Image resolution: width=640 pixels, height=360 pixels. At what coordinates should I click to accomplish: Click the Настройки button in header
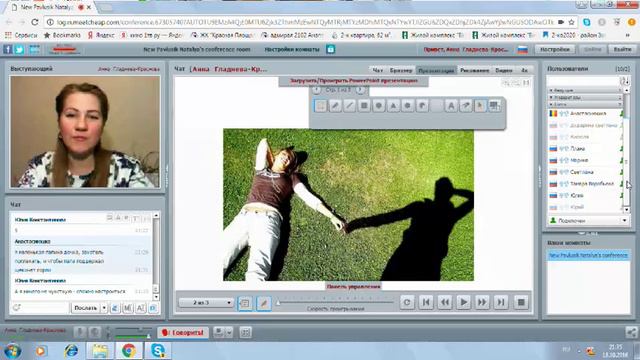555,49
